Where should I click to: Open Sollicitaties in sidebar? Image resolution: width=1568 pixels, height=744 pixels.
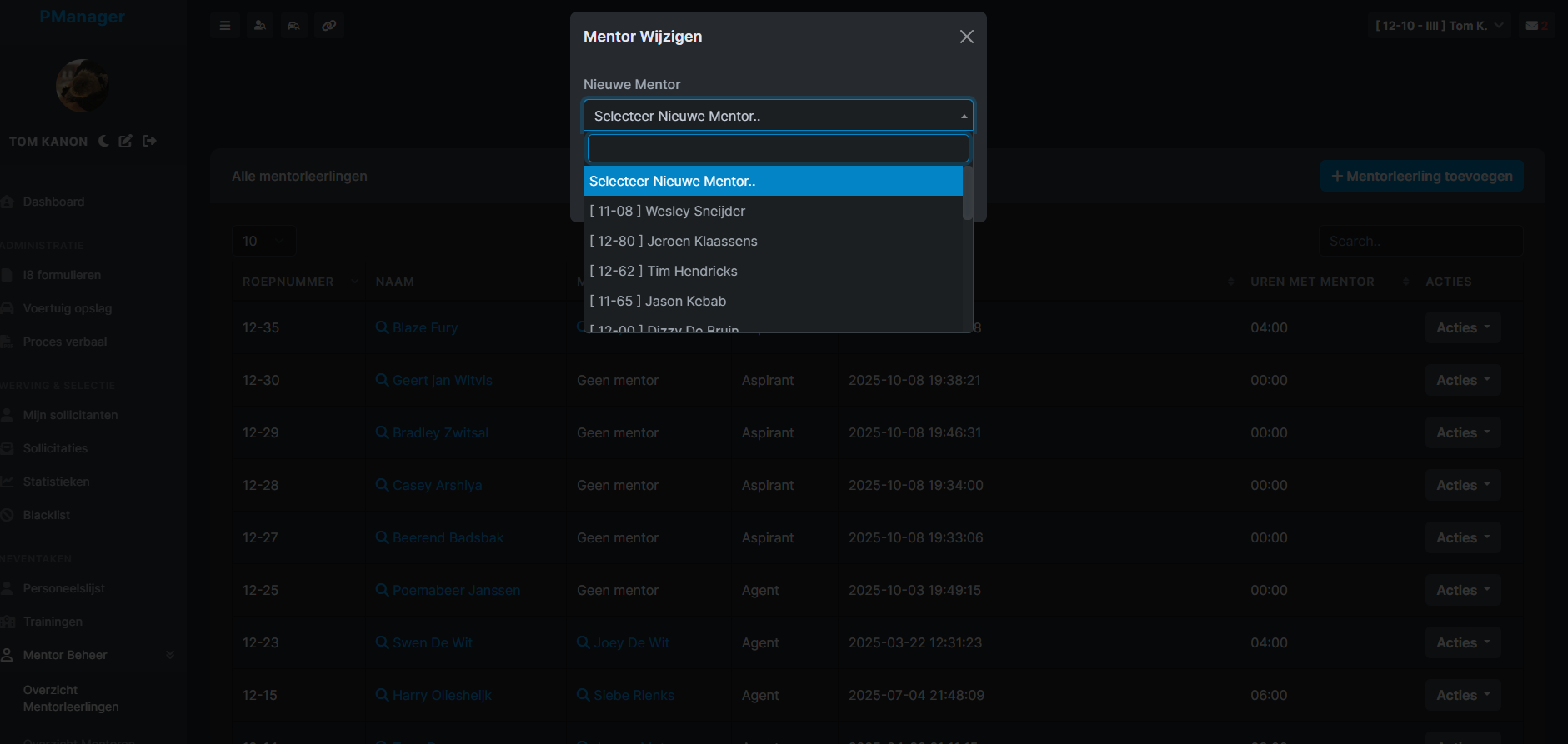coord(55,448)
